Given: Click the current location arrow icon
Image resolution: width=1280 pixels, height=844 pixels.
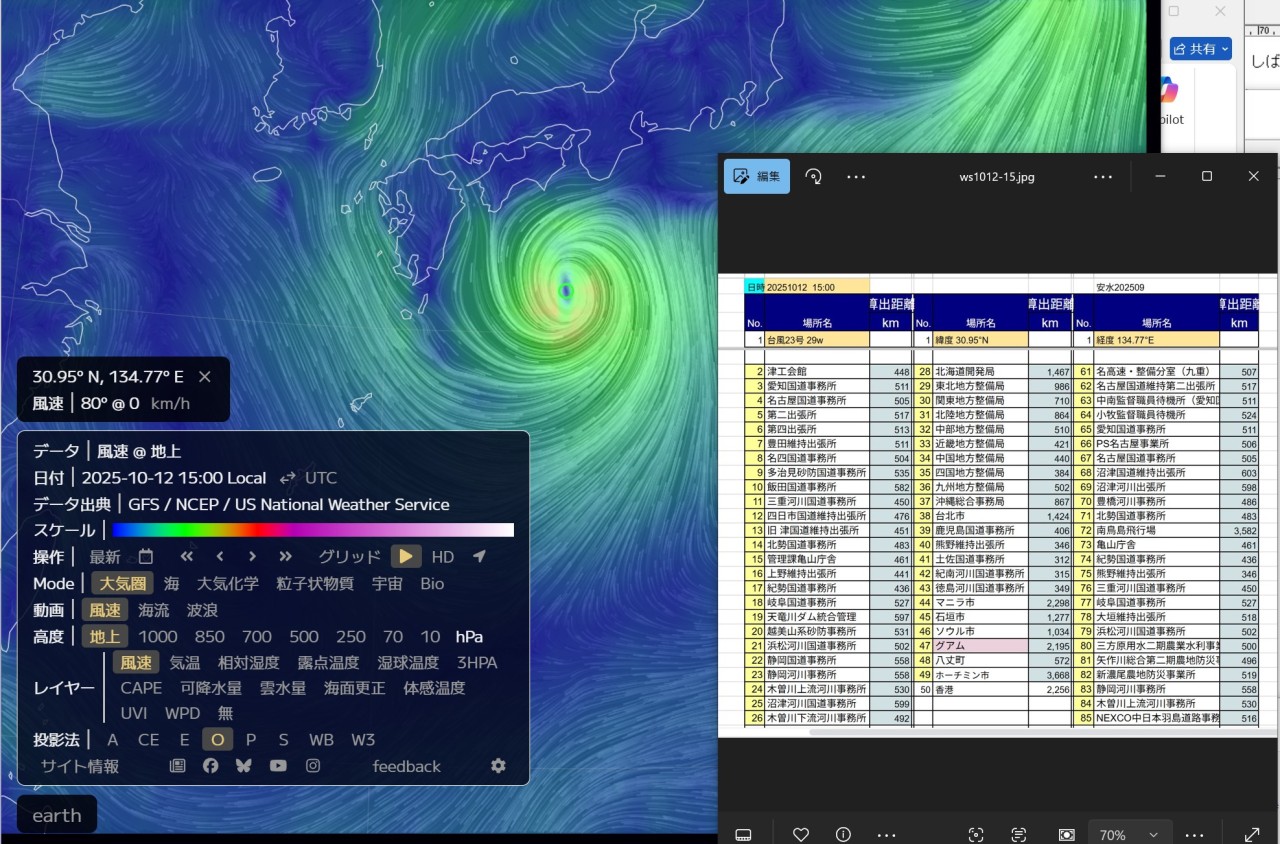Looking at the screenshot, I should coord(479,557).
